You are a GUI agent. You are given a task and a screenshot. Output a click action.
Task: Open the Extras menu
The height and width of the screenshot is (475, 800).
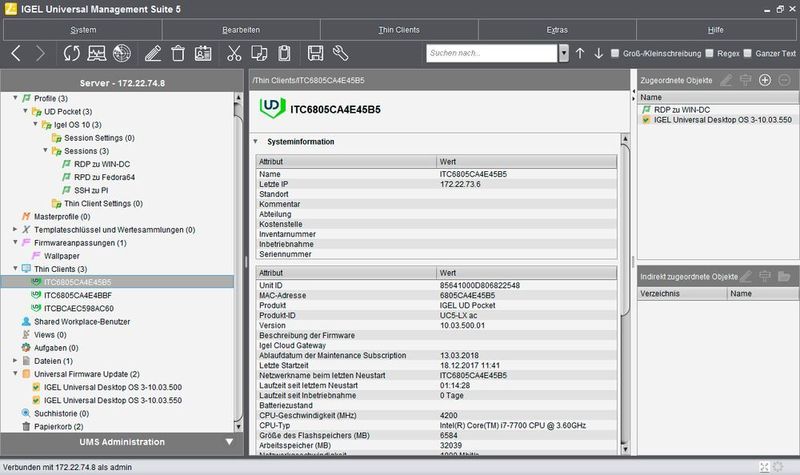tap(557, 30)
